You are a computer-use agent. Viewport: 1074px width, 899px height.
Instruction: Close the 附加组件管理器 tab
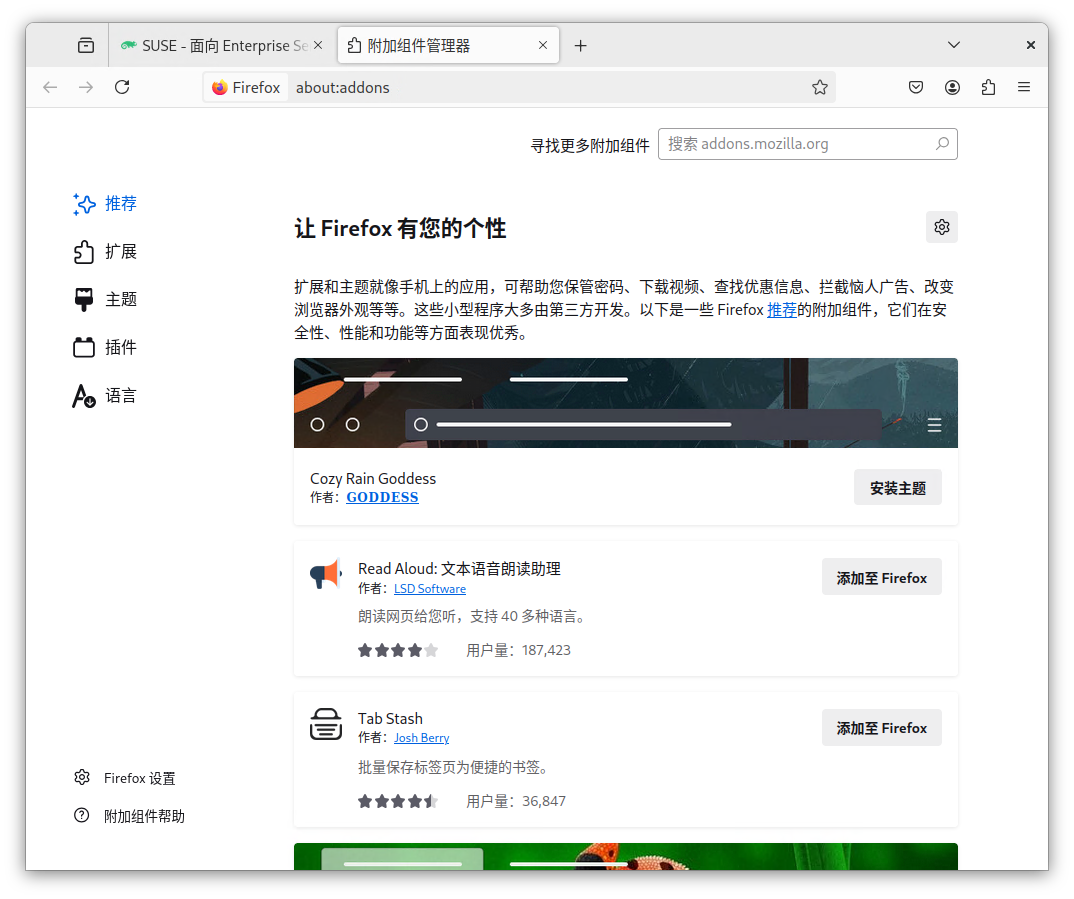tap(543, 45)
